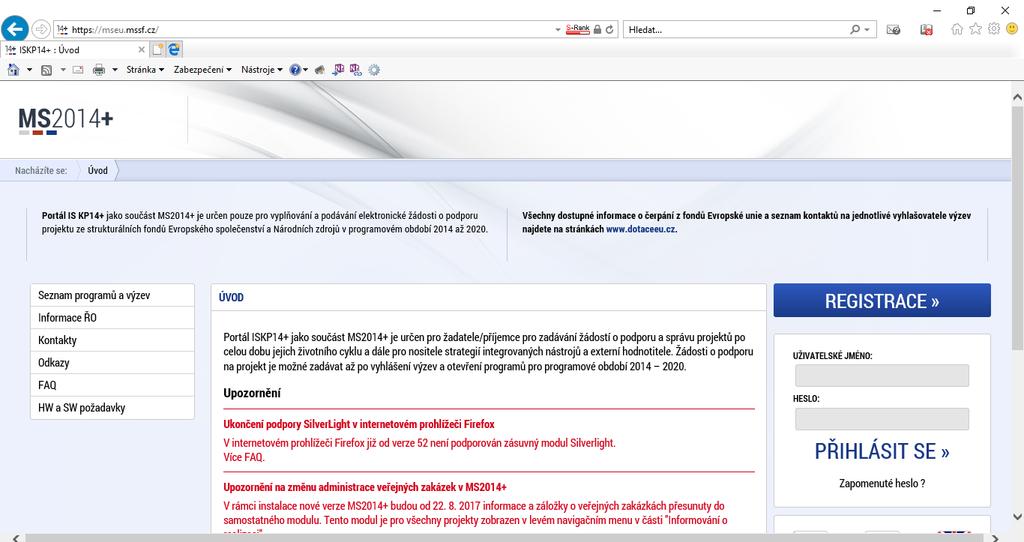Click the read mail icon in command bar
This screenshot has height=542, width=1024.
[78, 70]
